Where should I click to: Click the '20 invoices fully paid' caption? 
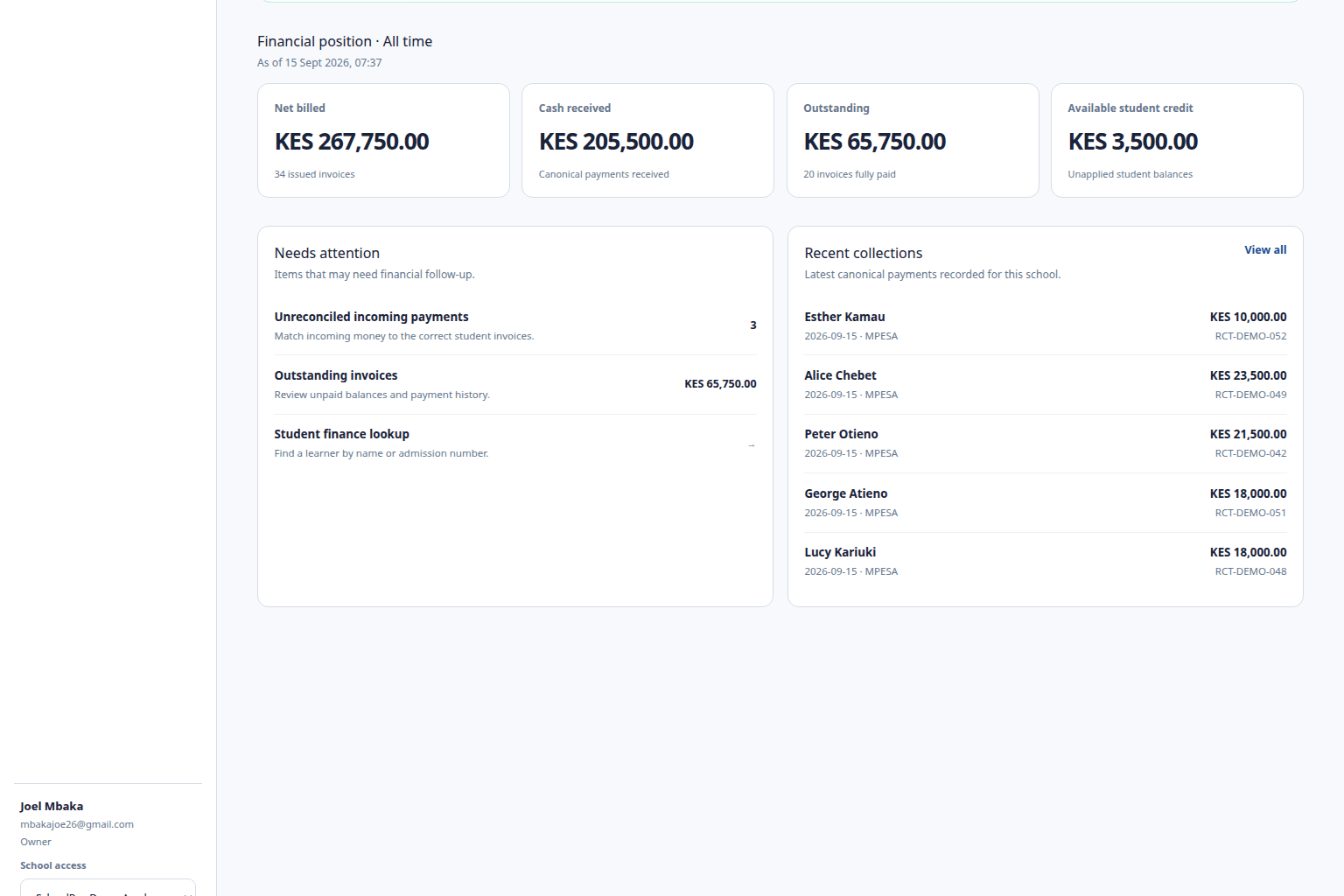[850, 174]
